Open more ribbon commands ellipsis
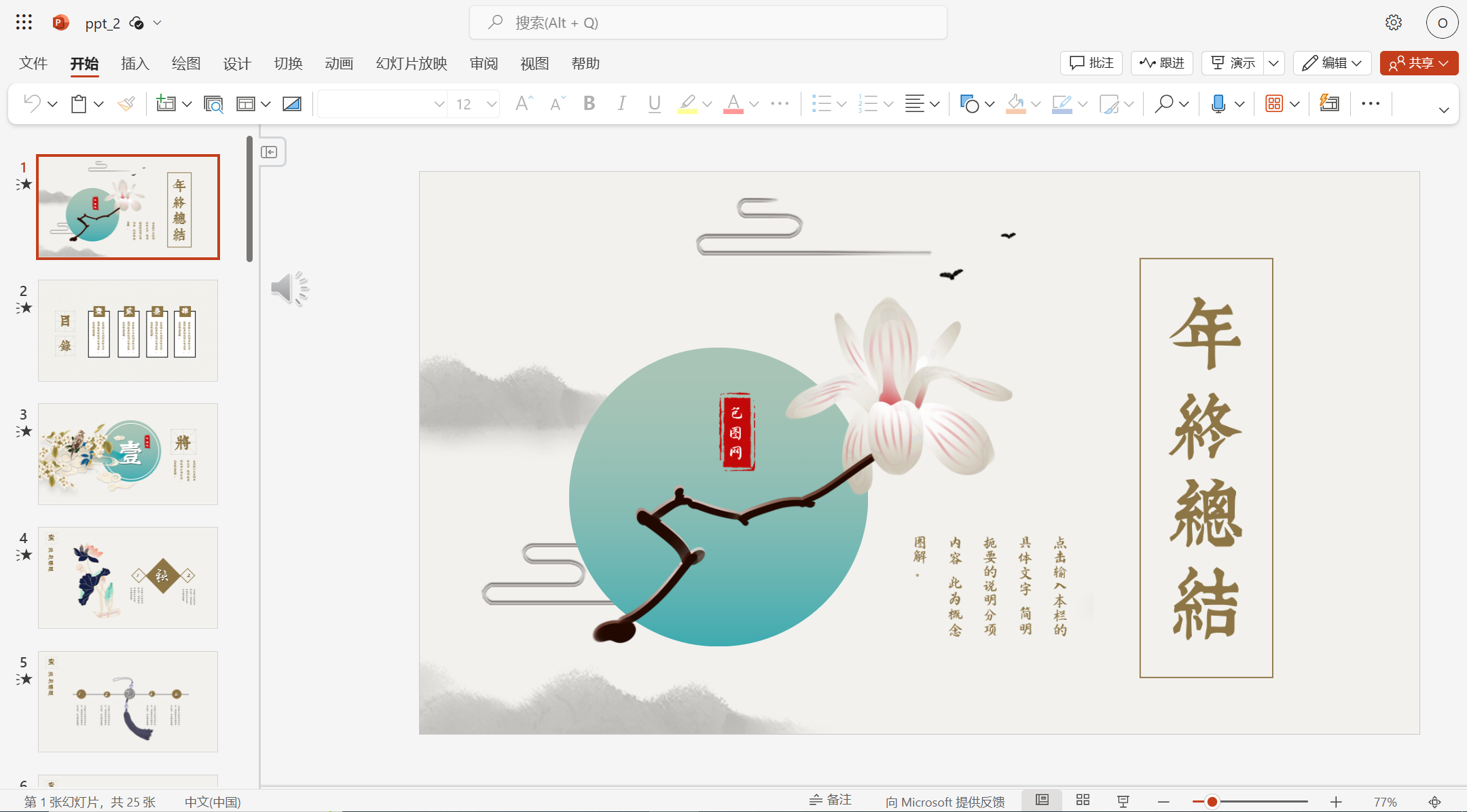1467x812 pixels. (x=1371, y=103)
